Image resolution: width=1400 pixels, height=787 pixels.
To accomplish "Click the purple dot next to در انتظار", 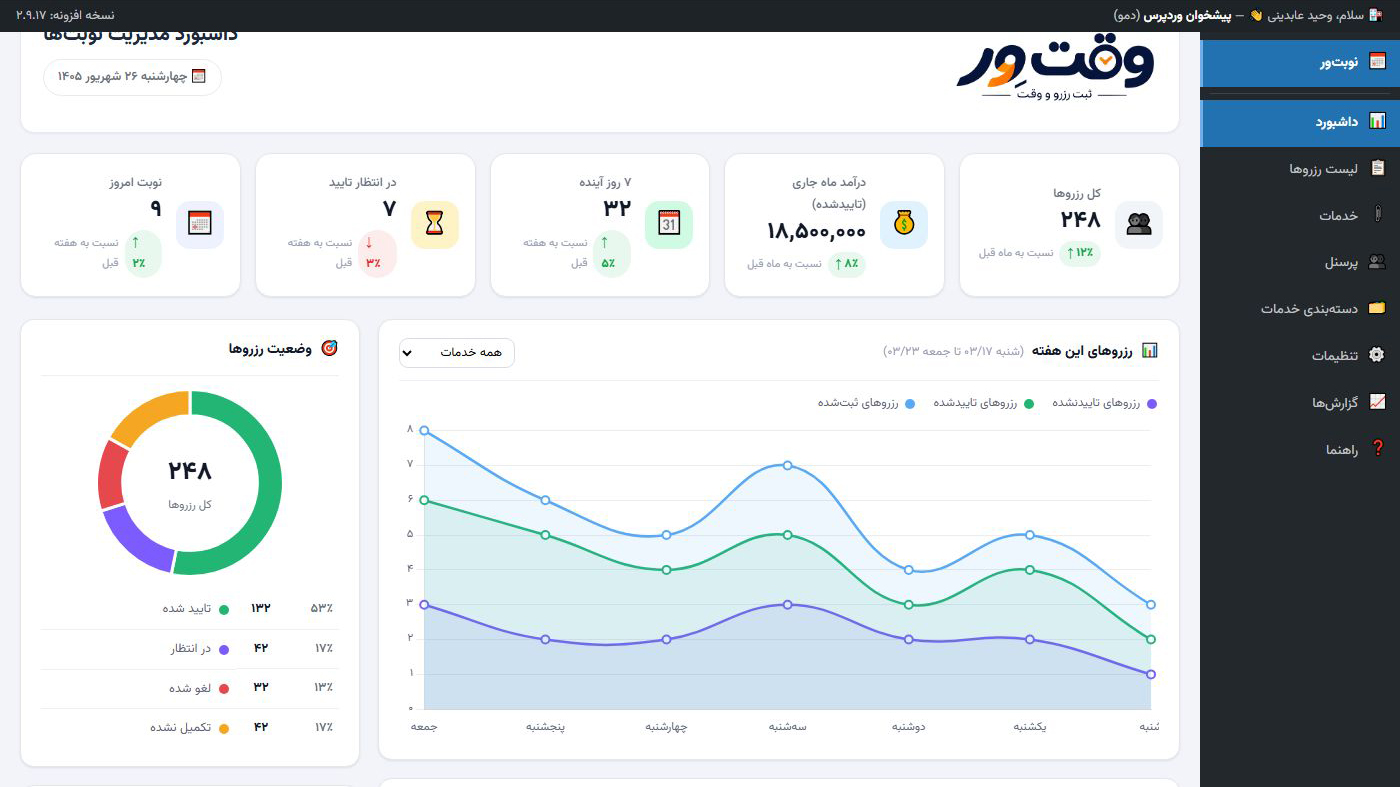I will pyautogui.click(x=224, y=649).
